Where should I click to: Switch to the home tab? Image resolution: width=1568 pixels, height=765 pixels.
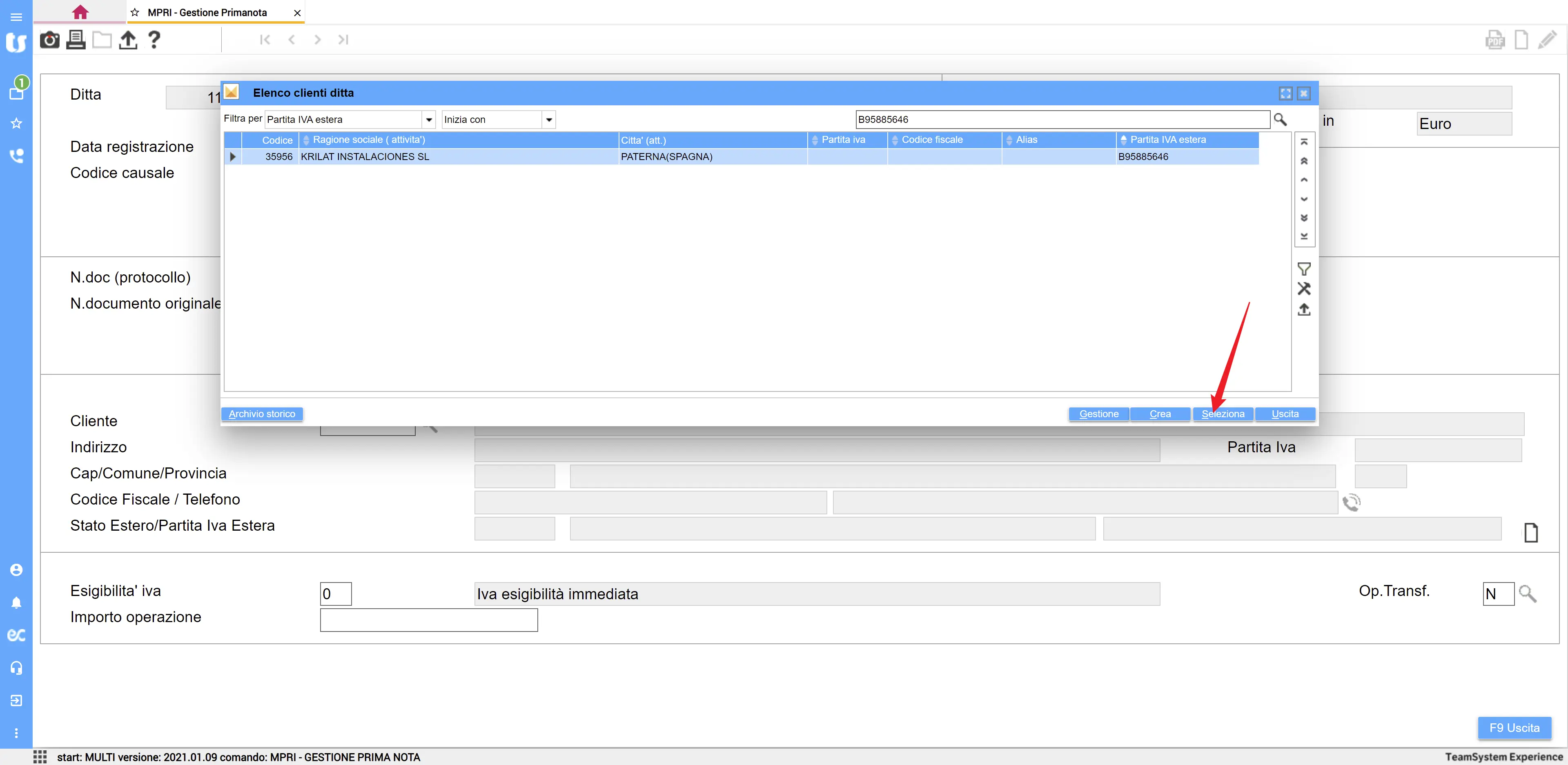pyautogui.click(x=80, y=12)
